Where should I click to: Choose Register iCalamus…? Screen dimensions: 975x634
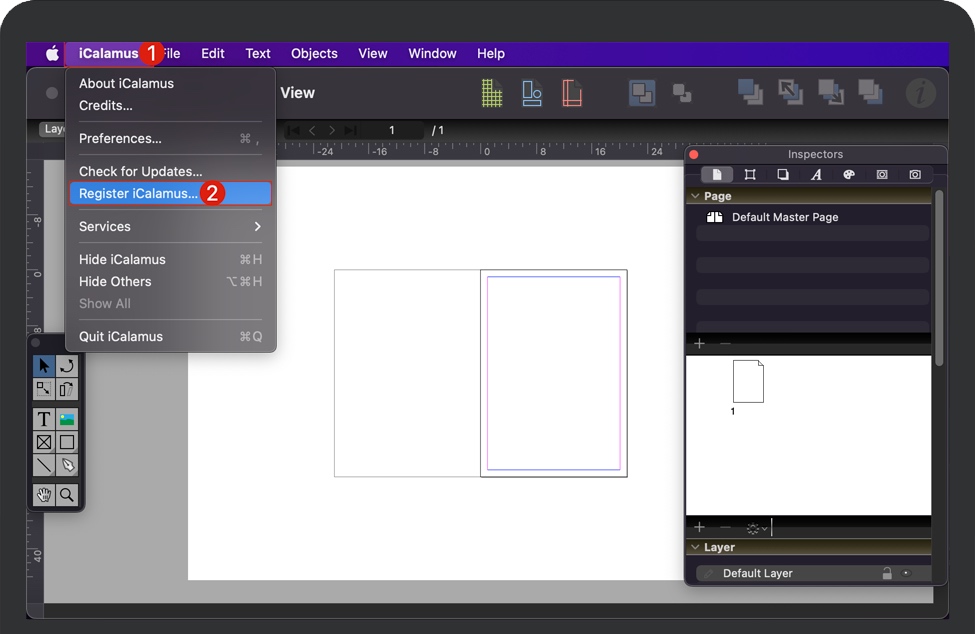tap(170, 193)
